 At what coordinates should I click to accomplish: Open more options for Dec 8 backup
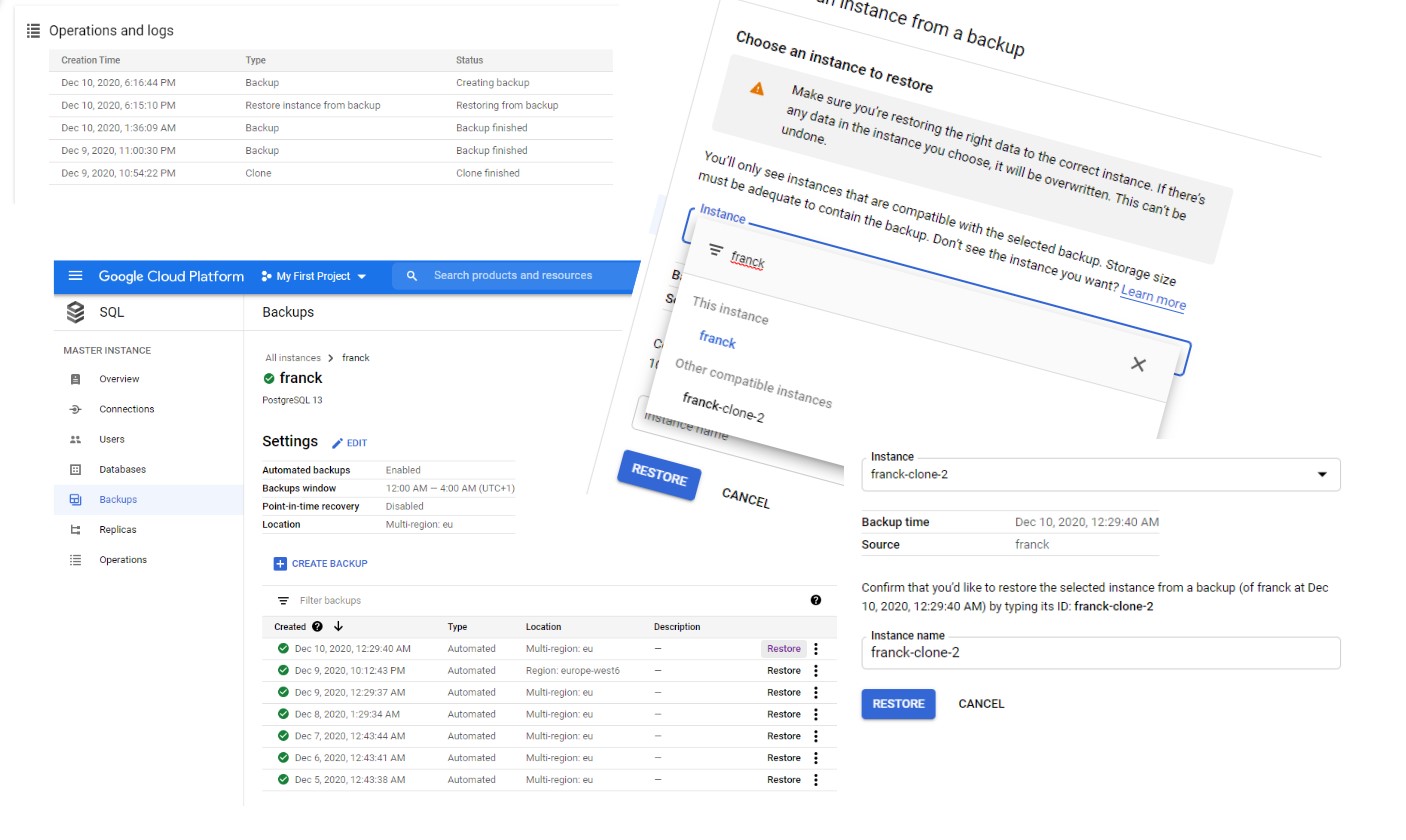pos(816,714)
